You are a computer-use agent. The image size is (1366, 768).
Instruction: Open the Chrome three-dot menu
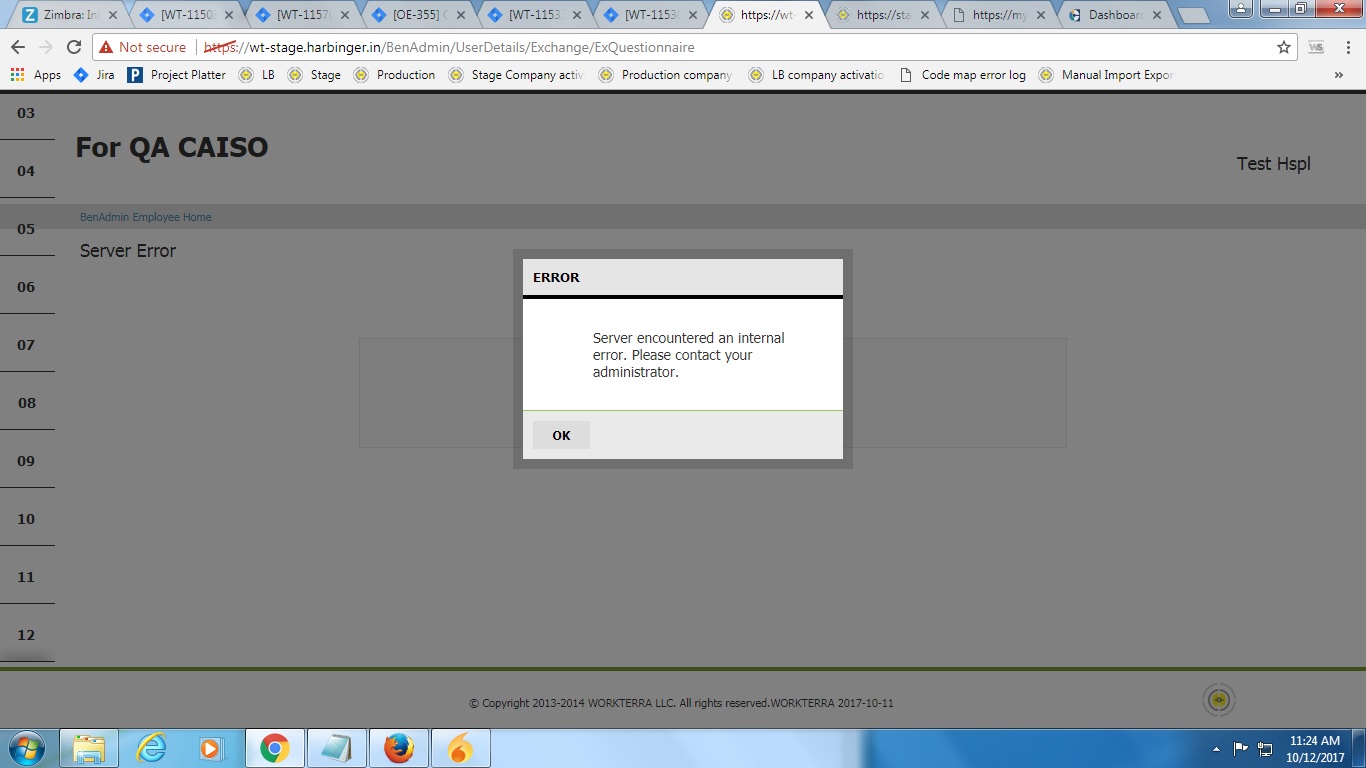tap(1346, 47)
